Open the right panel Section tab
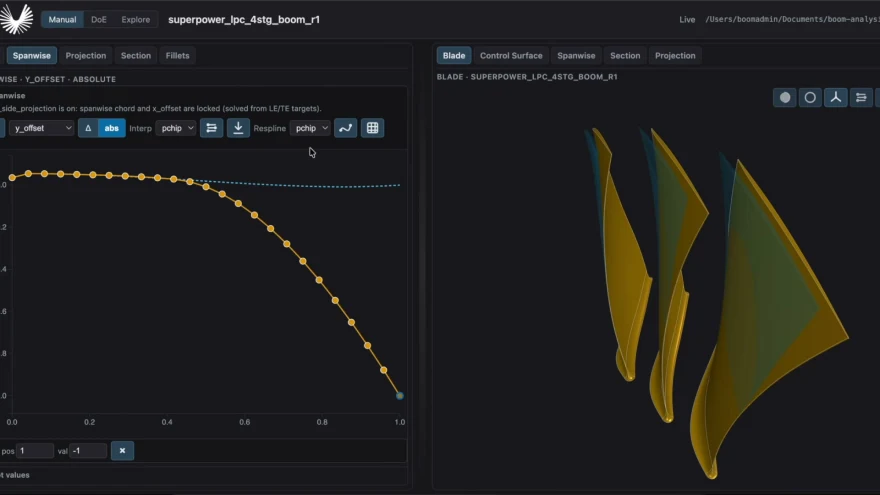The width and height of the screenshot is (880, 495). click(625, 56)
